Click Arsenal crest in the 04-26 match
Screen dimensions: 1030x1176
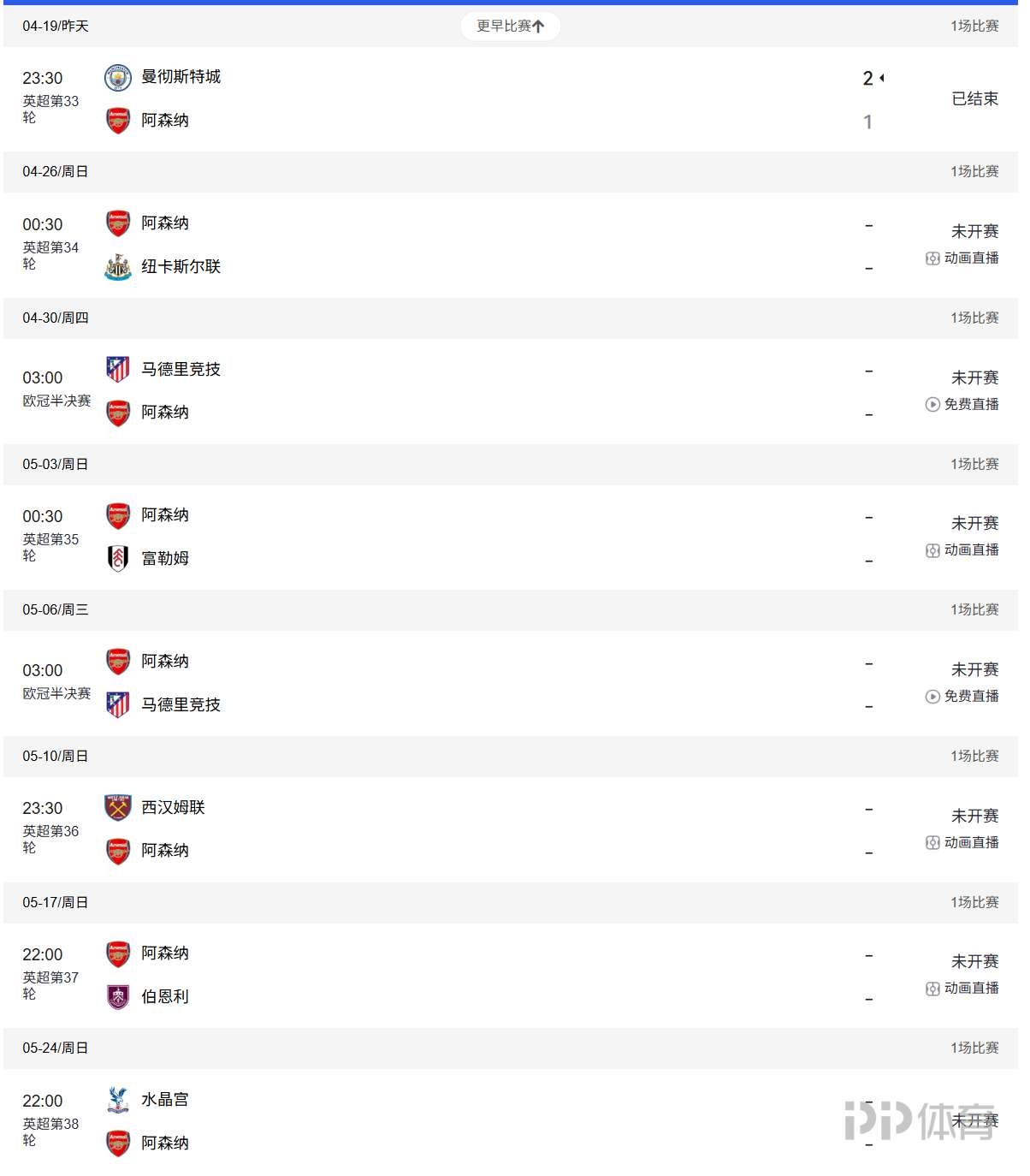pos(118,223)
